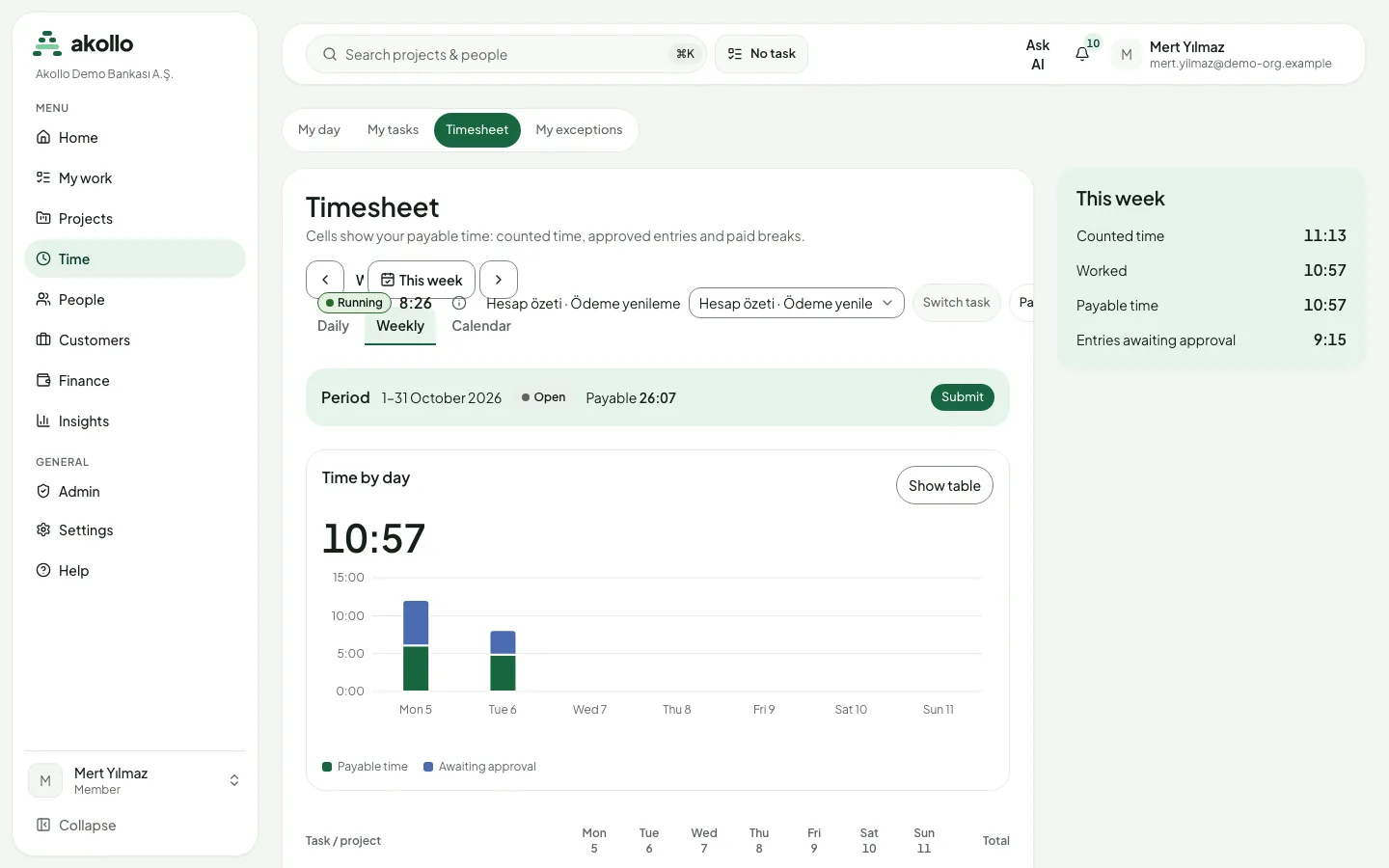1389x868 pixels.
Task: Go to the next week
Action: click(x=499, y=280)
